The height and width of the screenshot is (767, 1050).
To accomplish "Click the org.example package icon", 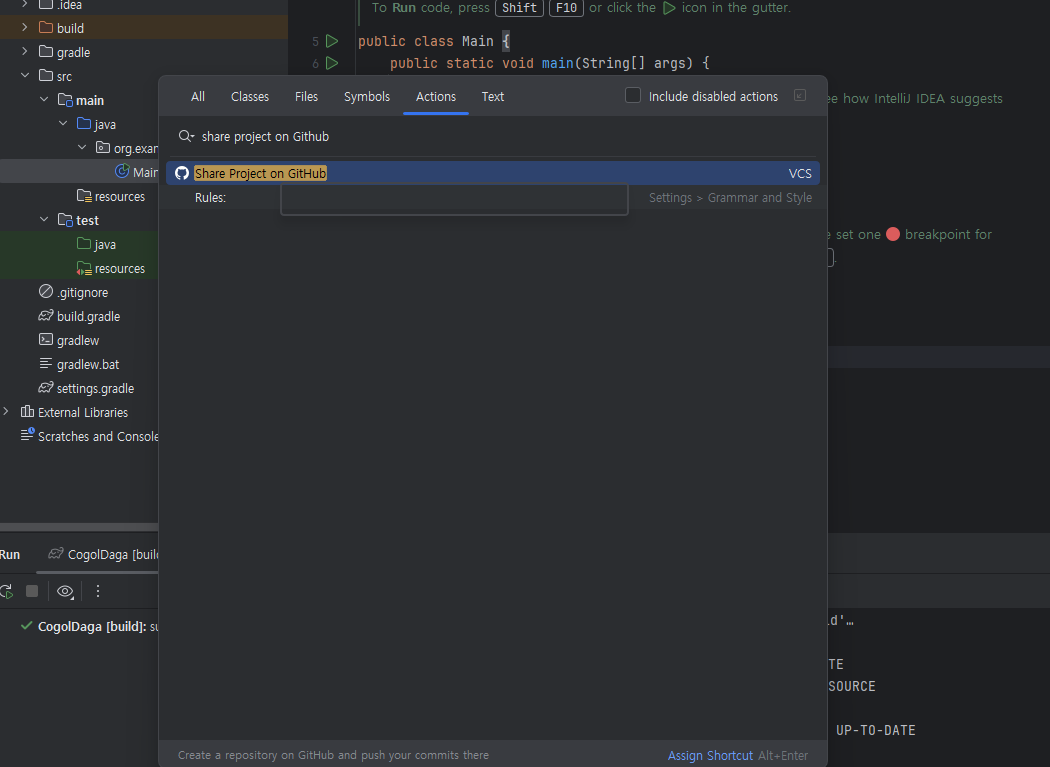I will (x=102, y=147).
